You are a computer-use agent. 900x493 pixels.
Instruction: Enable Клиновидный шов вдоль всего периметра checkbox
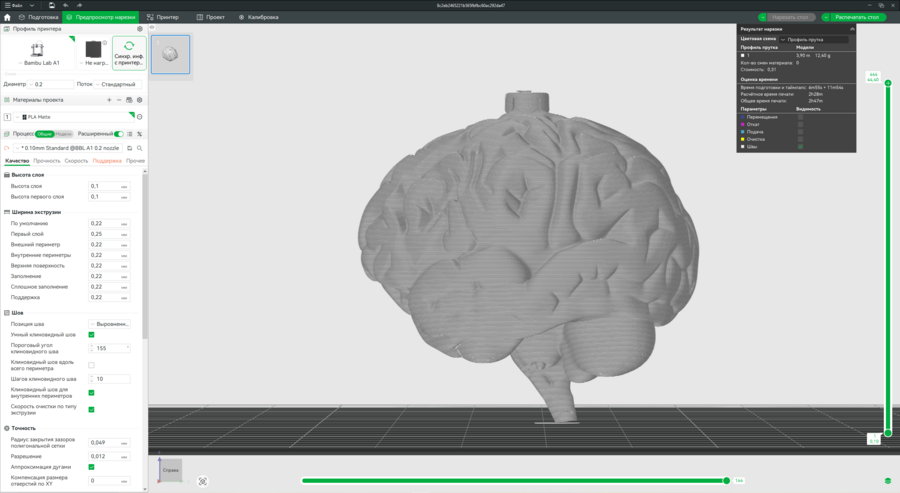coord(91,365)
